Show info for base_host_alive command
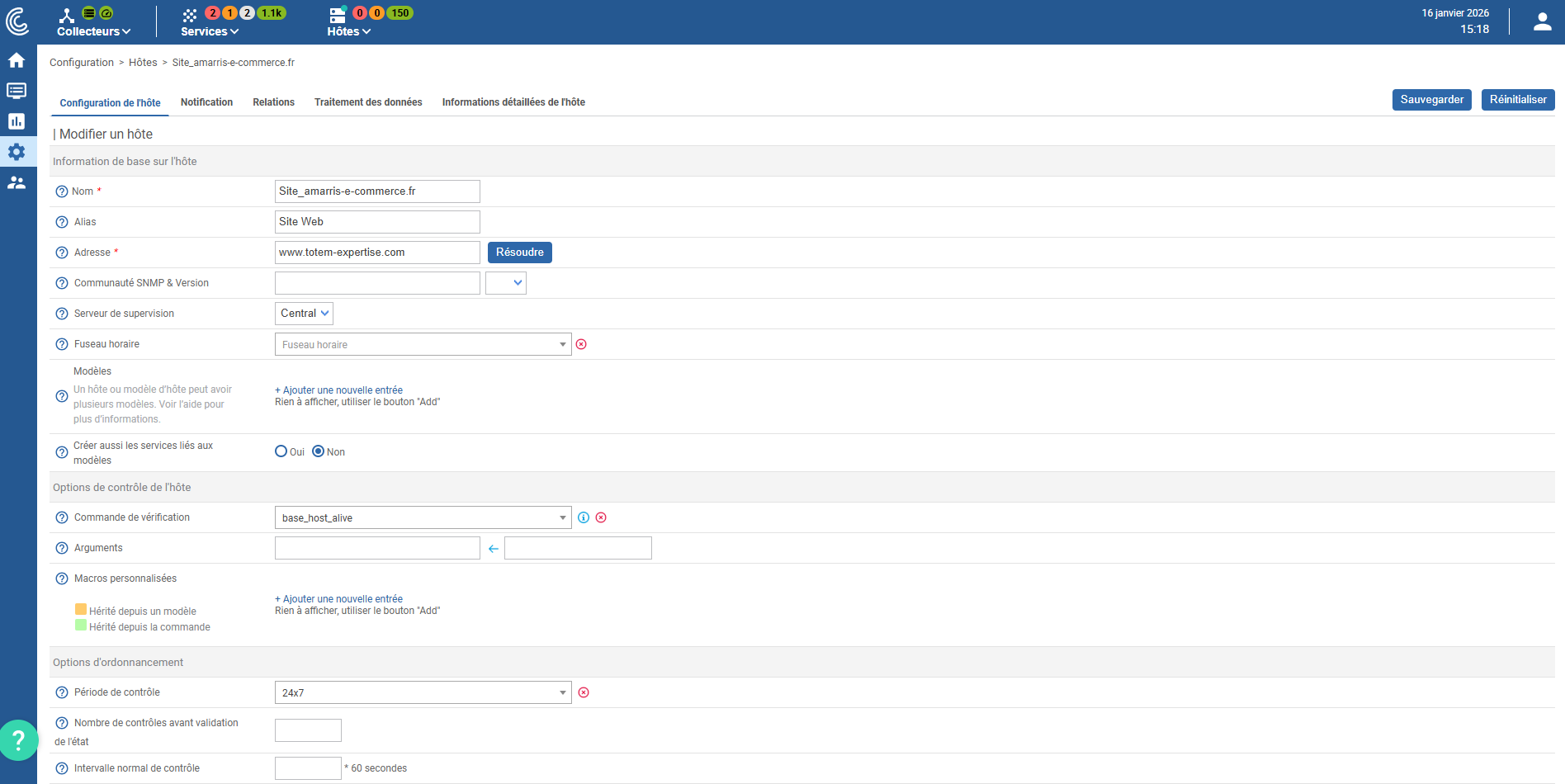The image size is (1565, 784). (584, 517)
